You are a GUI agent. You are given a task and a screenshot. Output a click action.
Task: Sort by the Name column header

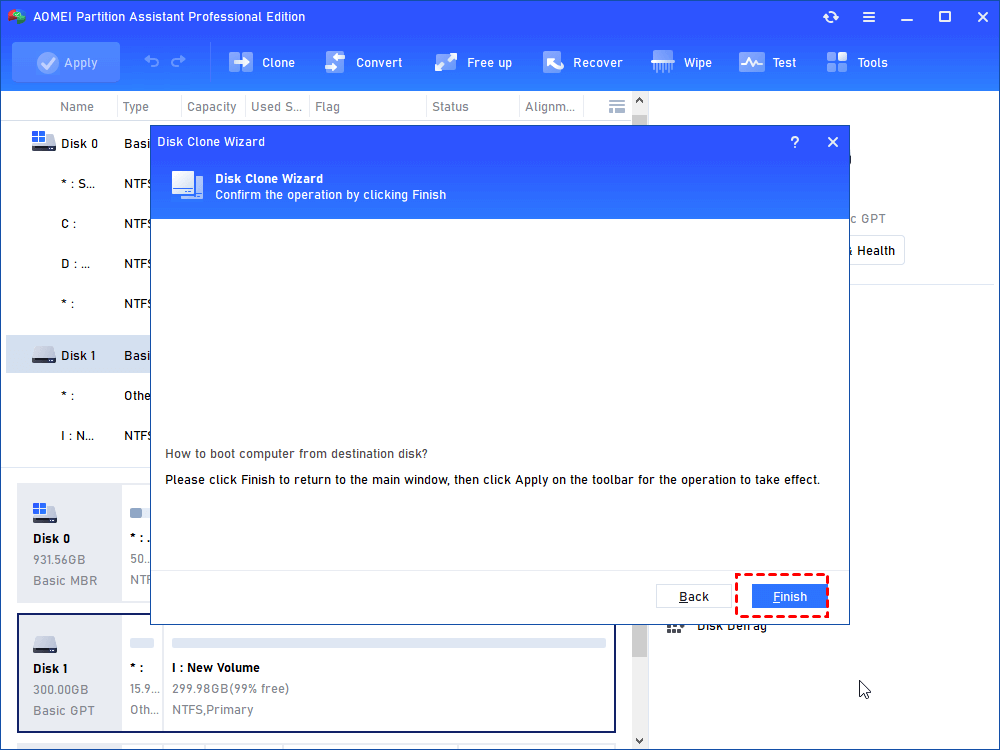tap(77, 107)
